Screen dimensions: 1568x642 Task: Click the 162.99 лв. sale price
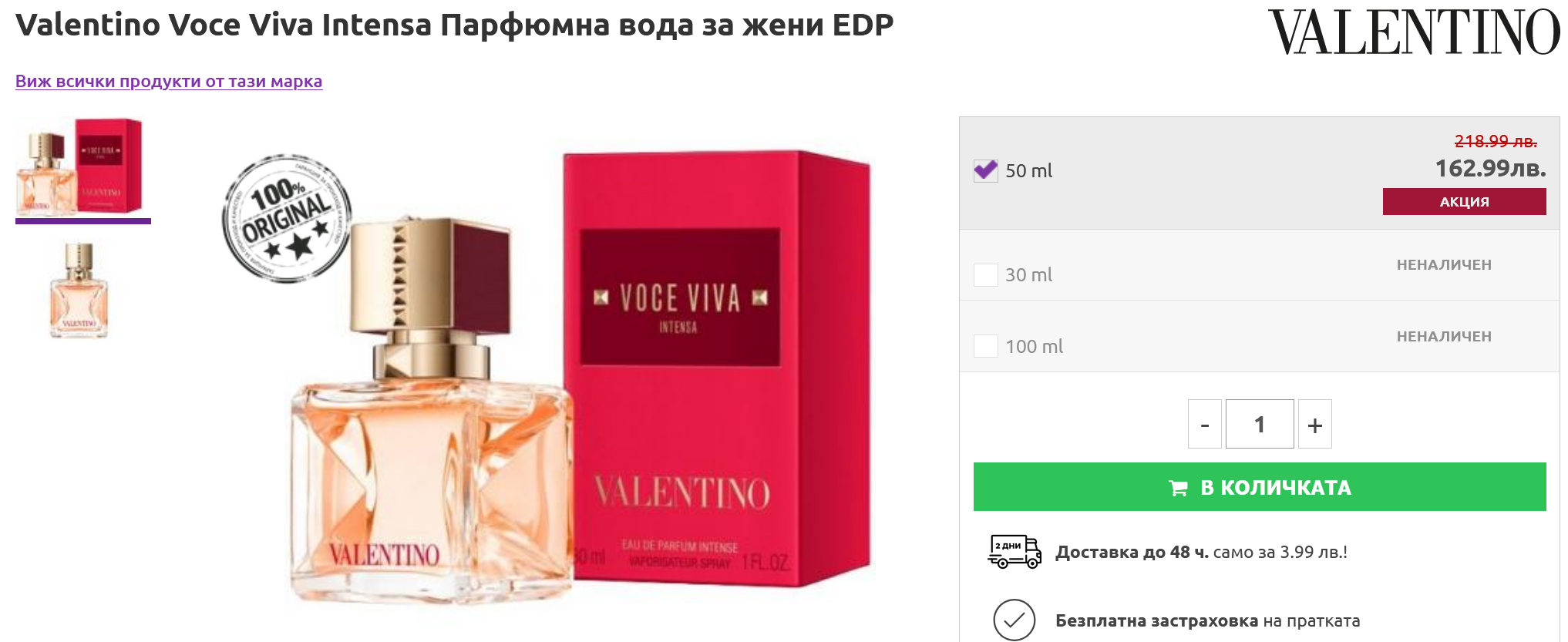[1490, 168]
